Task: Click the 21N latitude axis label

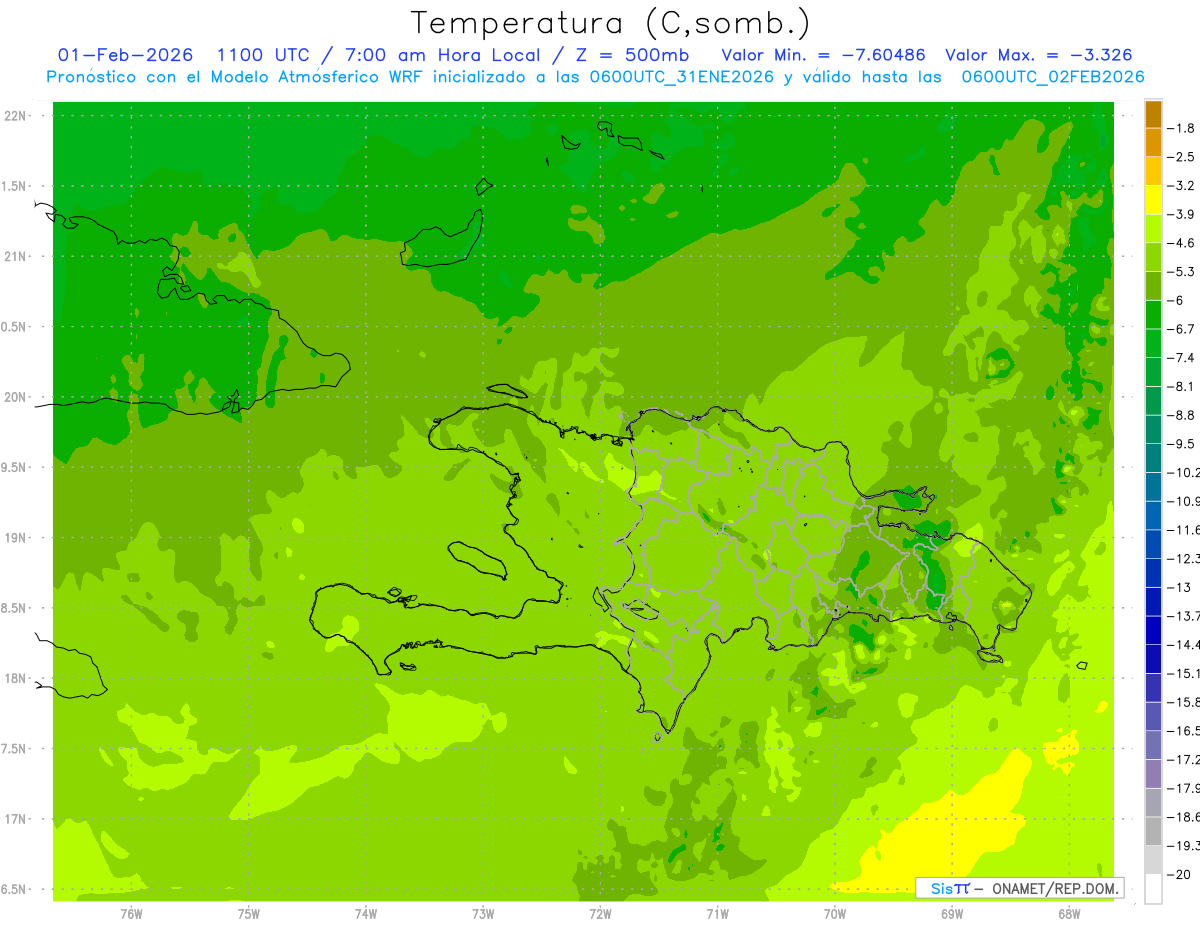Action: (x=16, y=257)
